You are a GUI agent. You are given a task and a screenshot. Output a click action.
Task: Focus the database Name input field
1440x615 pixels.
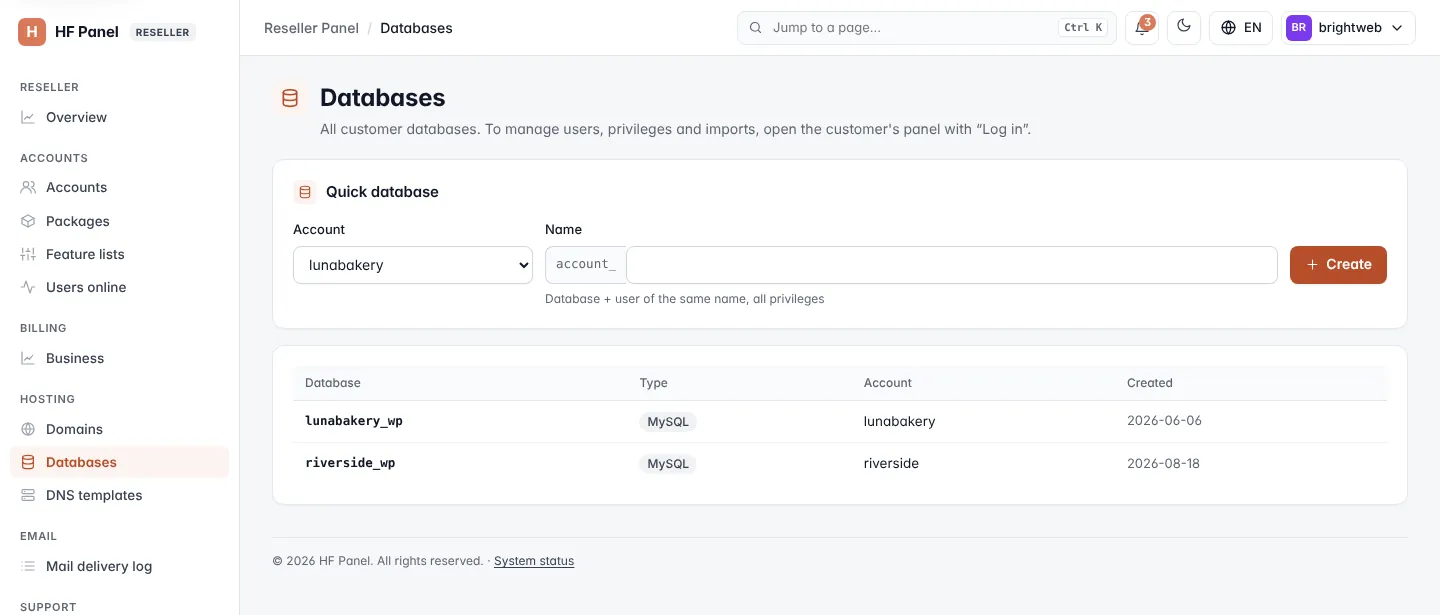pos(951,265)
